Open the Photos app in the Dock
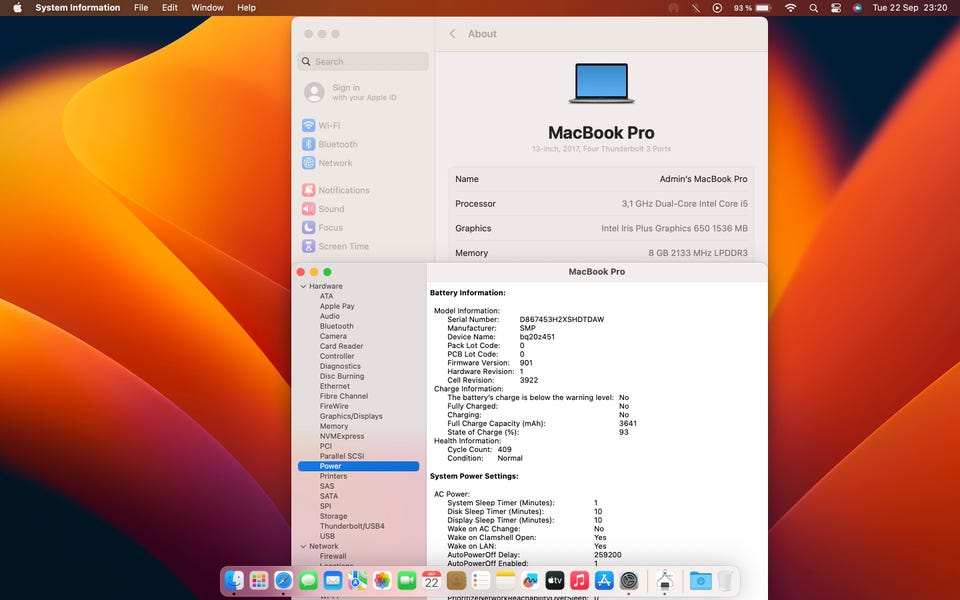Viewport: 960px width, 600px height. (382, 580)
